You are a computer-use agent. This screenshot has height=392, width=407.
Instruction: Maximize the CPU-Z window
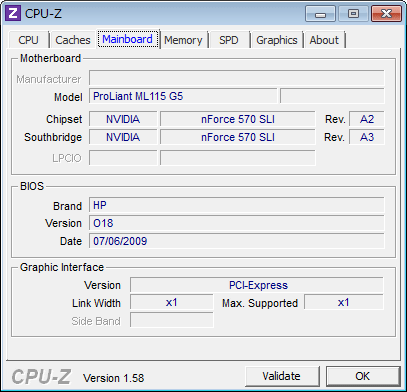point(353,14)
